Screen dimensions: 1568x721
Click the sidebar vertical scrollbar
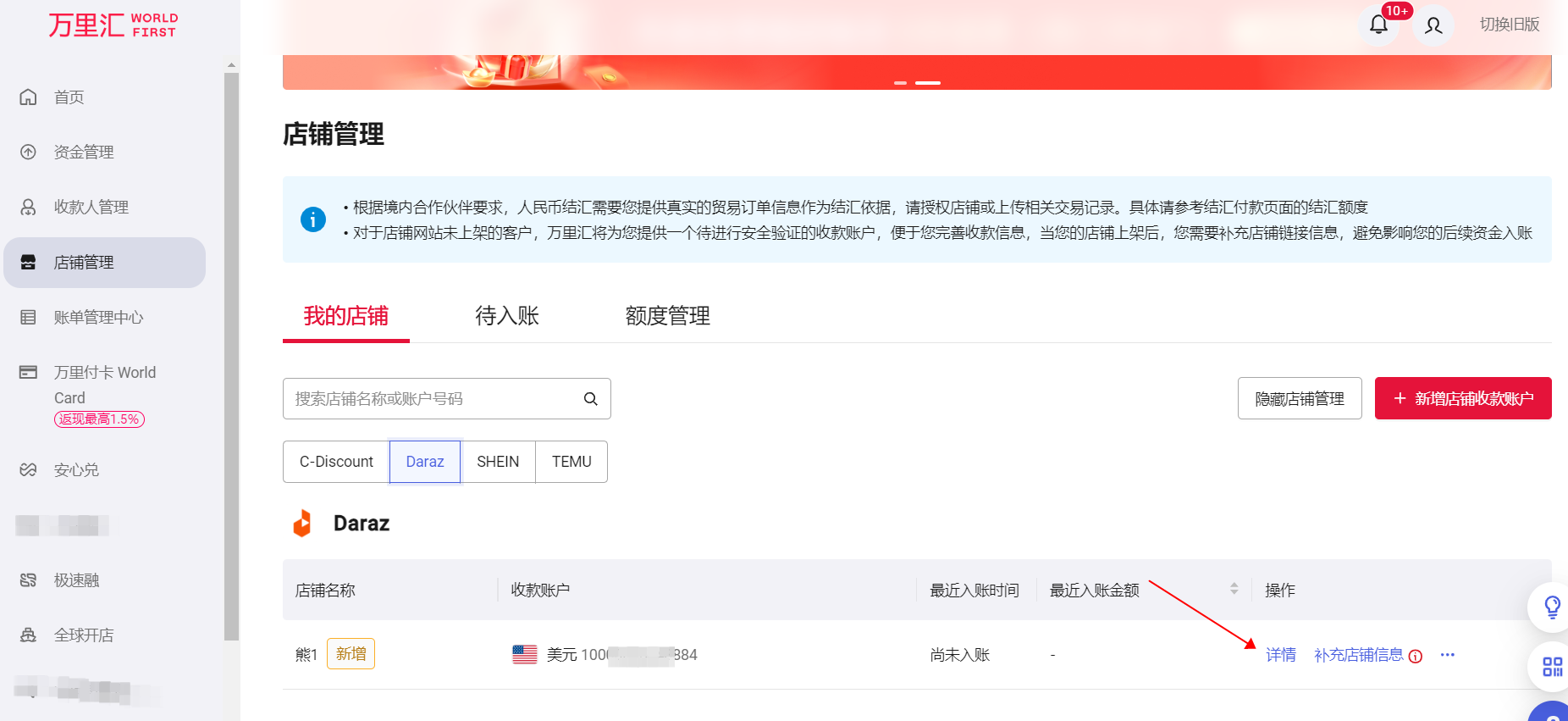pyautogui.click(x=231, y=356)
